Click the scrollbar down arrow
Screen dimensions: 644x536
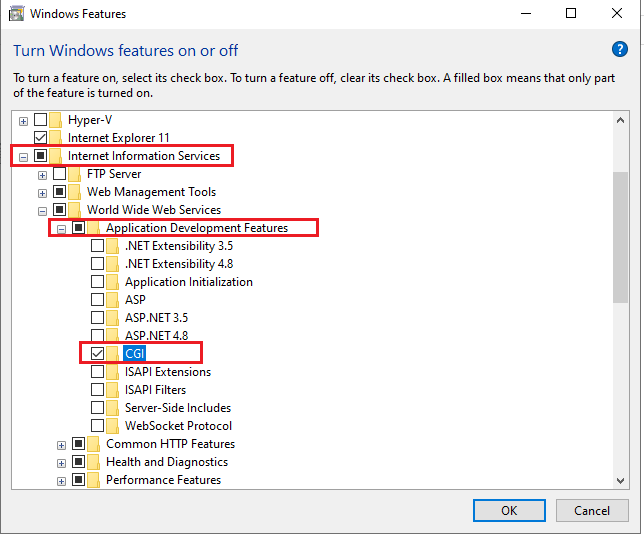[620, 480]
